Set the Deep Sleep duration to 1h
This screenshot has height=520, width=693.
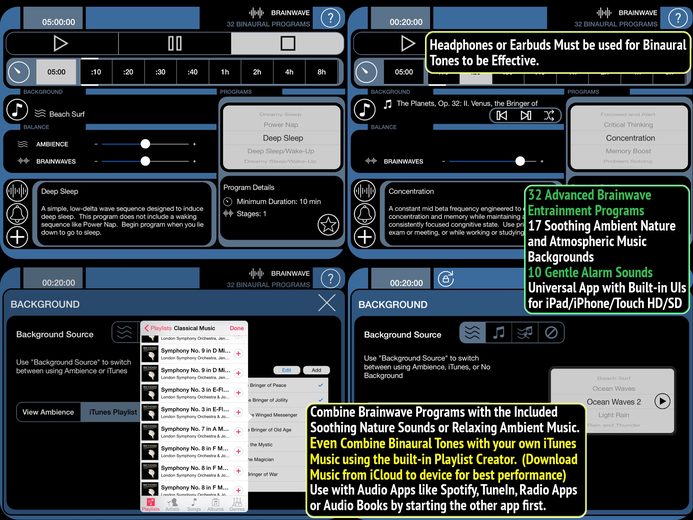(225, 72)
